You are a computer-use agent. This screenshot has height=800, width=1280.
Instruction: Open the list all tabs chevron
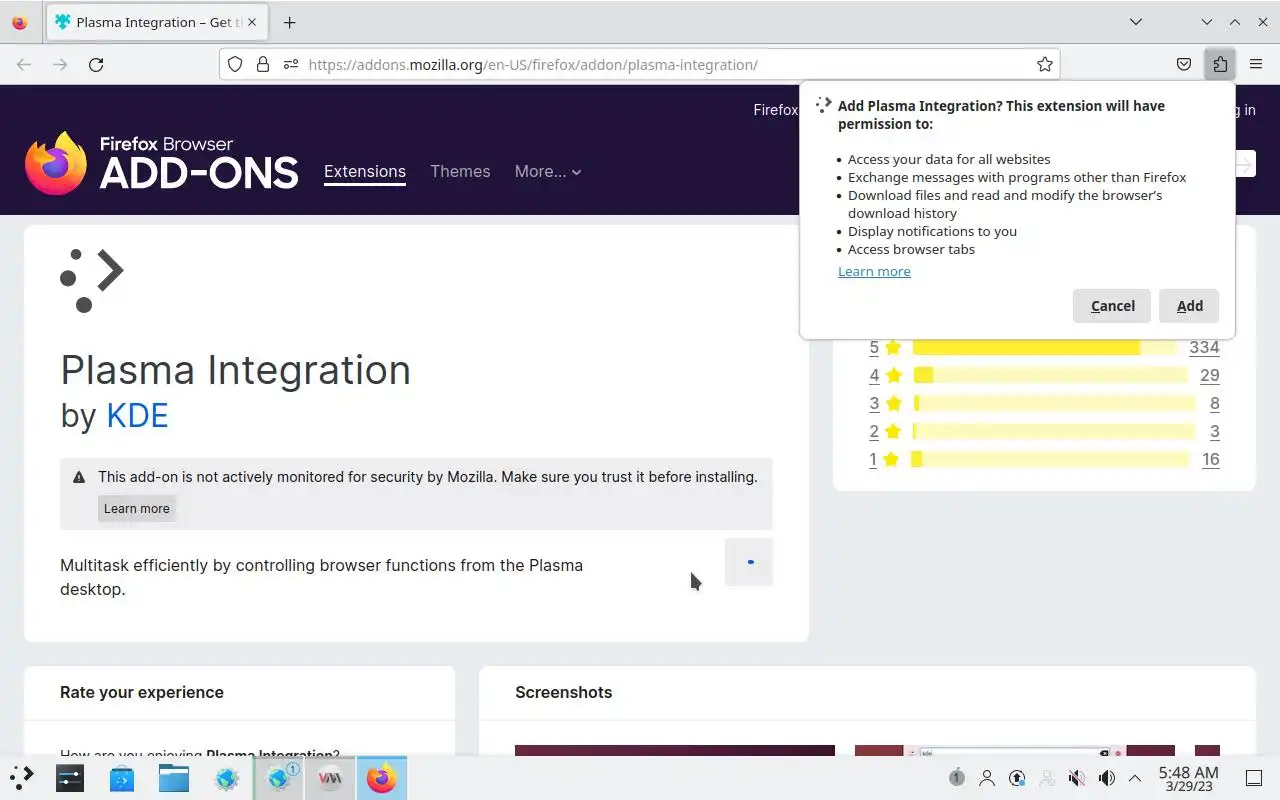click(1136, 22)
